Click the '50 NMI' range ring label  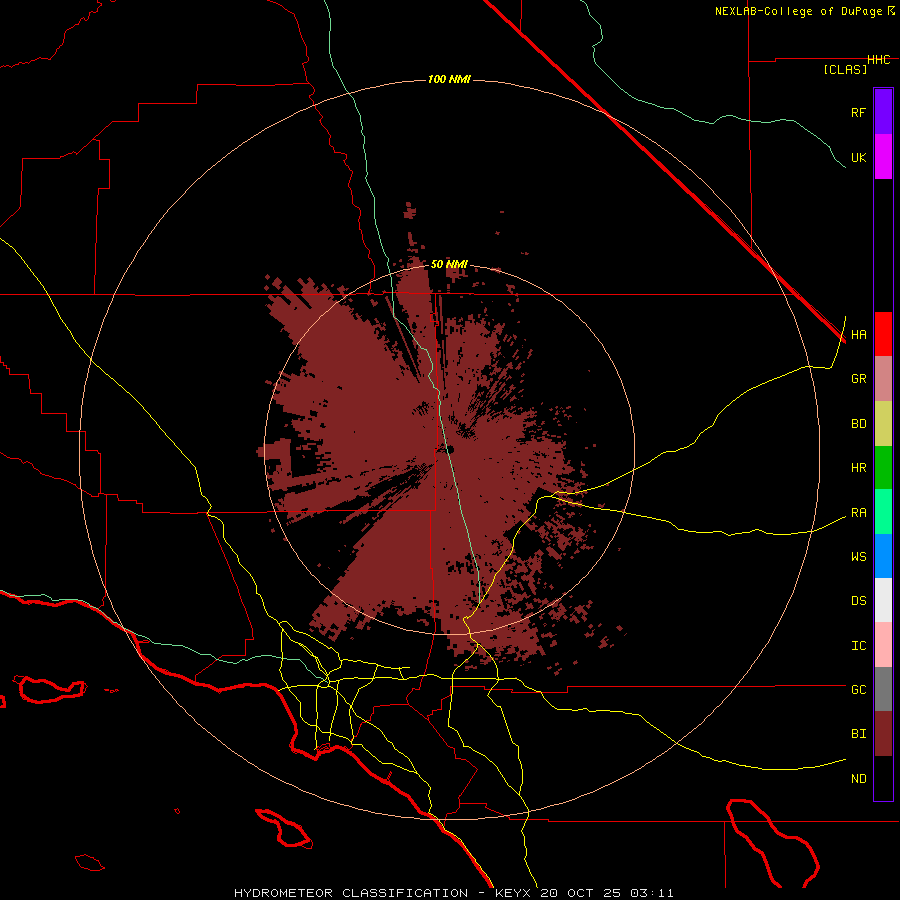click(449, 265)
